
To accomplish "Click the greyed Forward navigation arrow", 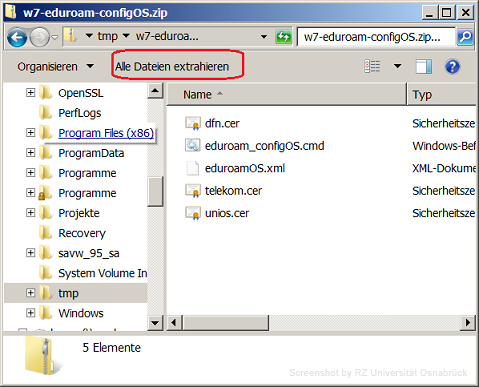I will pyautogui.click(x=39, y=37).
